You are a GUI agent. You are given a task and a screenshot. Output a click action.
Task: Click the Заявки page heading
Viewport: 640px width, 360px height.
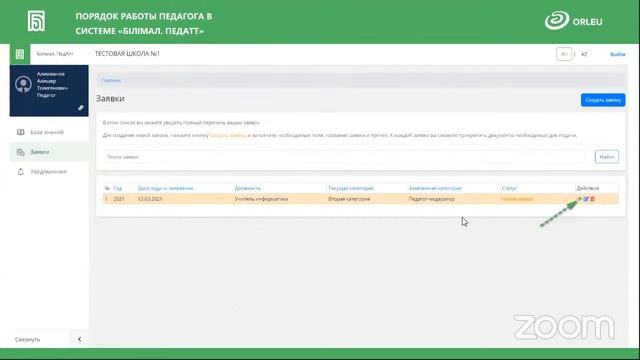[110, 98]
